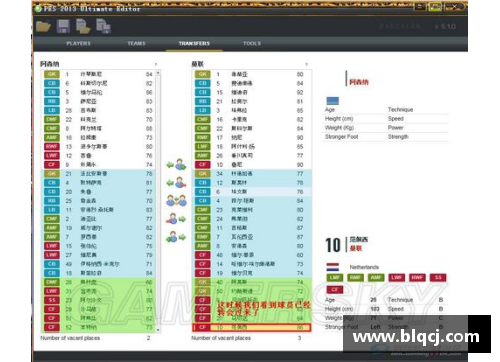The width and height of the screenshot is (500, 362).
Task: Select 曼联 number 6 CB rated 76
Action: click(x=252, y=192)
